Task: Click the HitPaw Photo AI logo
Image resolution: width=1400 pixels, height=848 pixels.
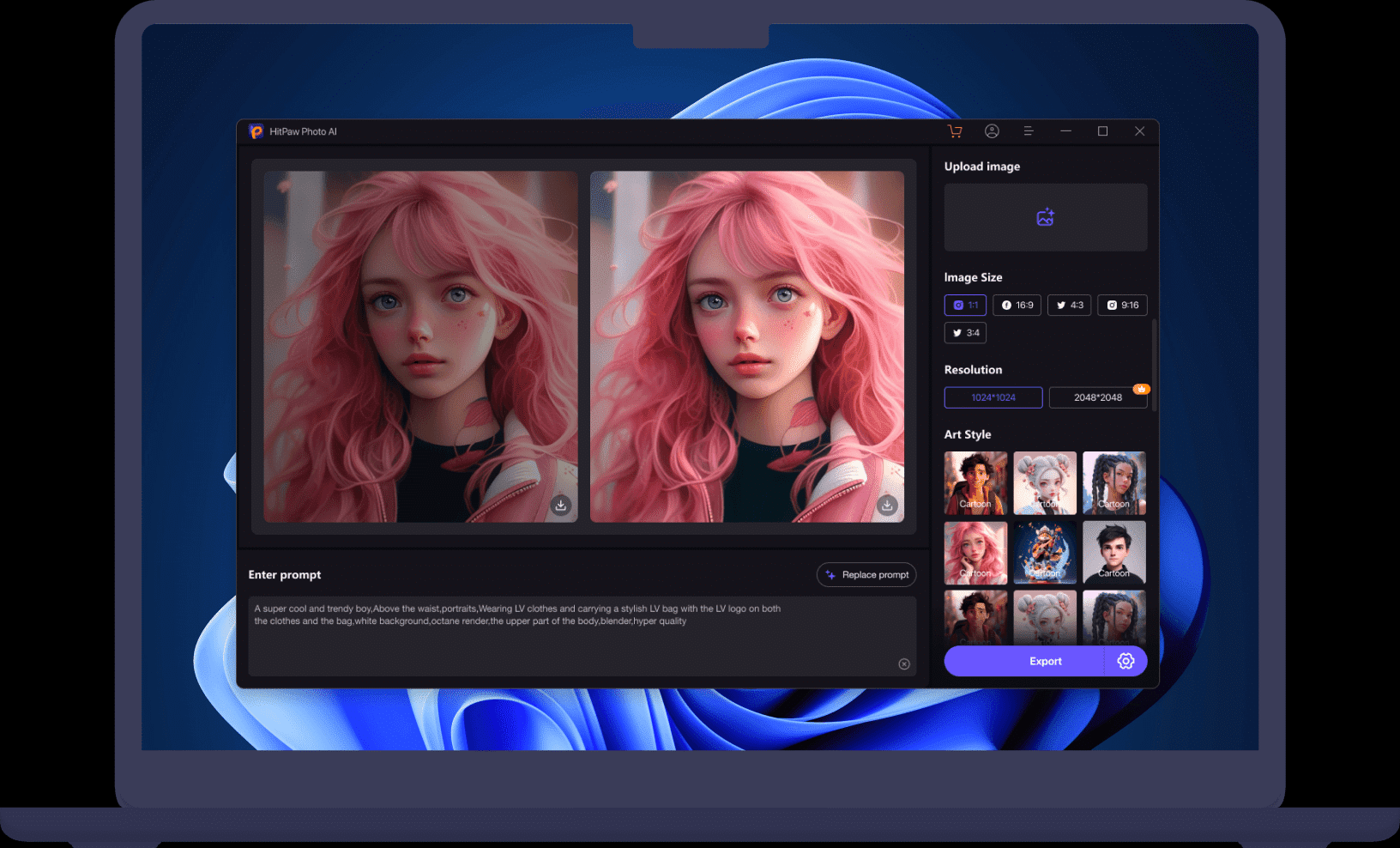Action: click(256, 131)
